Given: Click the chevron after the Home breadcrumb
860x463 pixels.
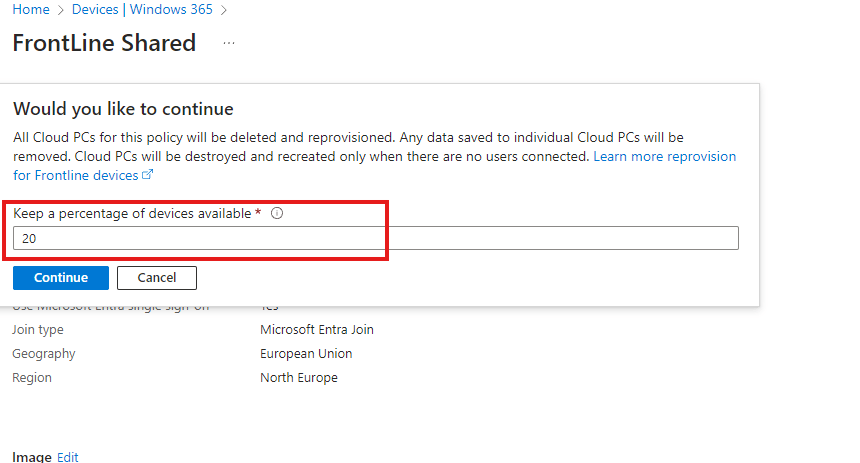Looking at the screenshot, I should [x=61, y=10].
